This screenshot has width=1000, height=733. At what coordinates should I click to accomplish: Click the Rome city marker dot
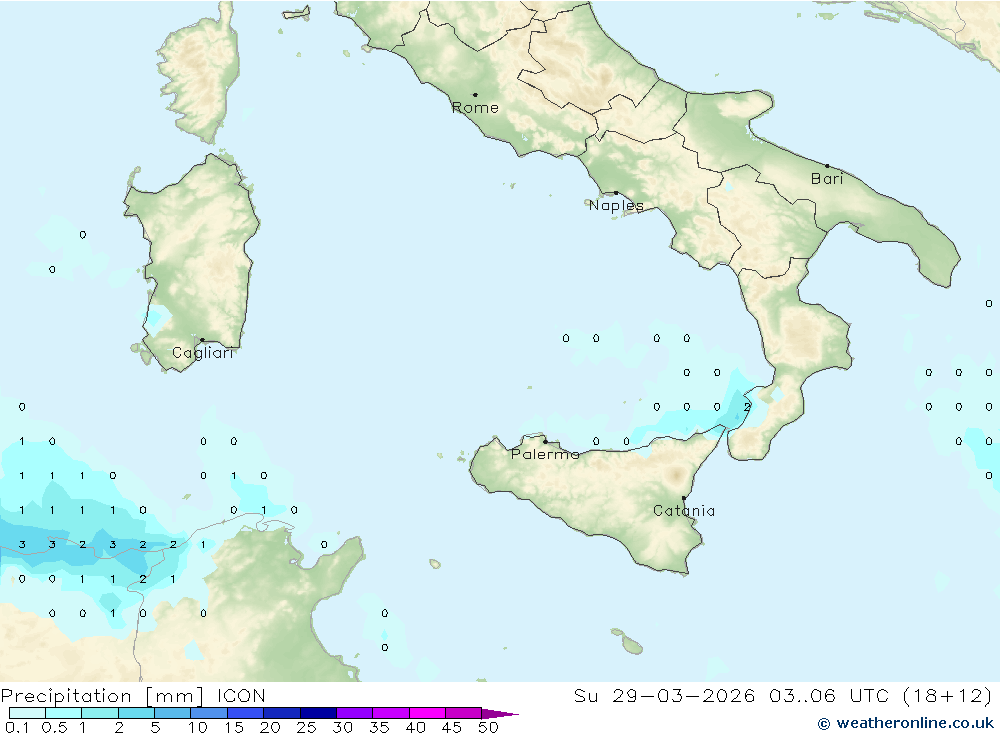point(475,95)
